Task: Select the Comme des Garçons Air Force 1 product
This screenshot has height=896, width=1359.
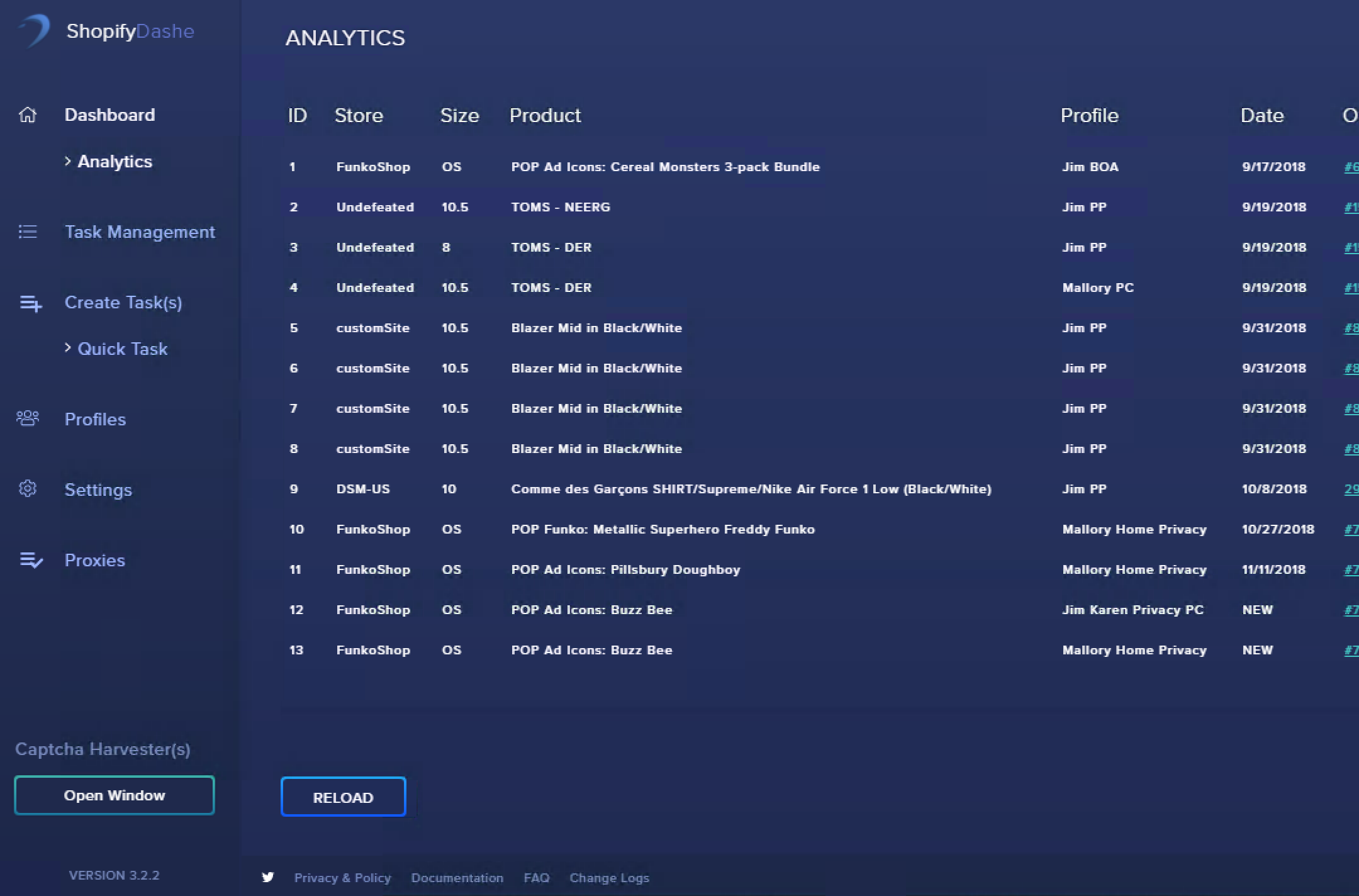Action: coord(751,489)
